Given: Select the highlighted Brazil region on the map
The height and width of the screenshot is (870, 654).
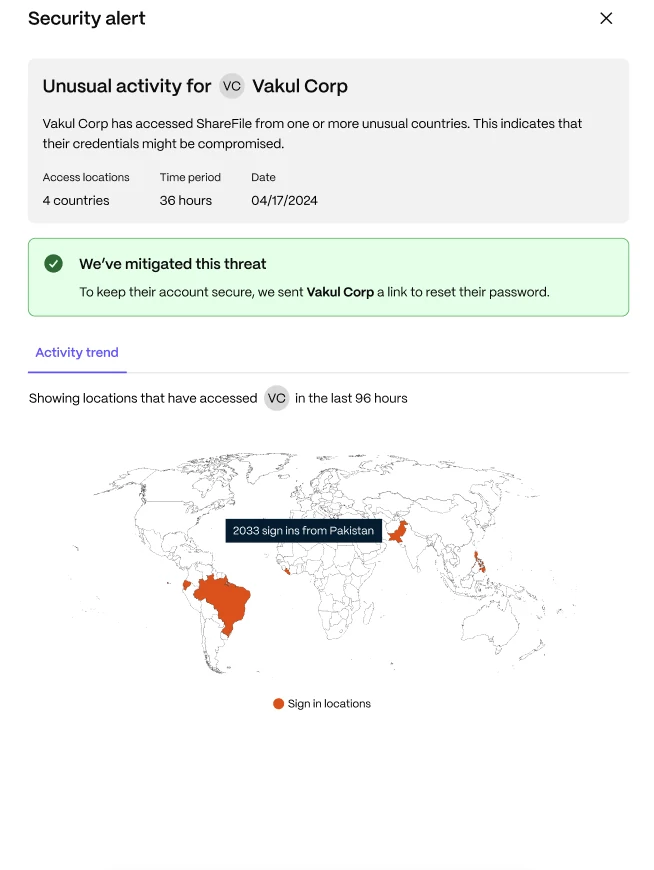Looking at the screenshot, I should [225, 600].
